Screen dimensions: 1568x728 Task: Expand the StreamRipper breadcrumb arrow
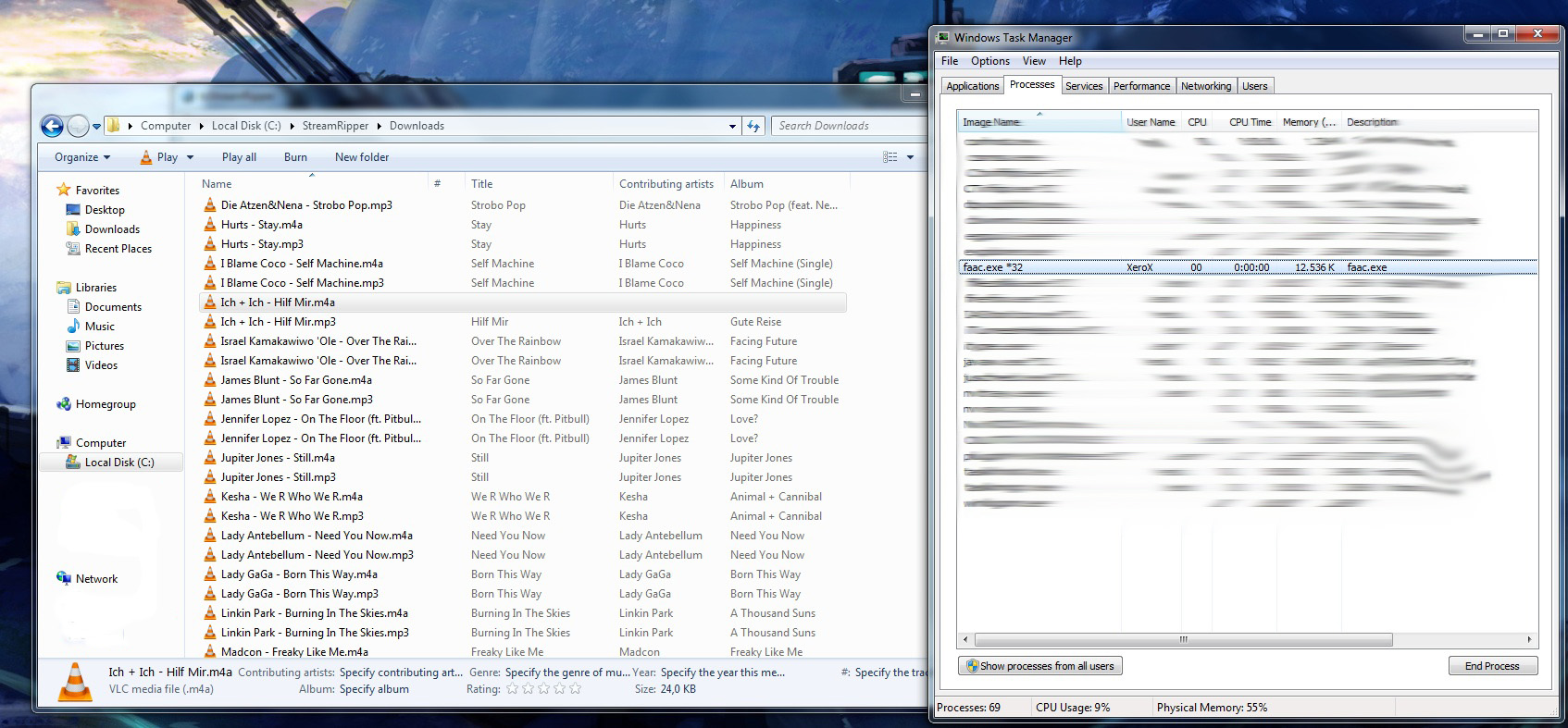[x=379, y=126]
